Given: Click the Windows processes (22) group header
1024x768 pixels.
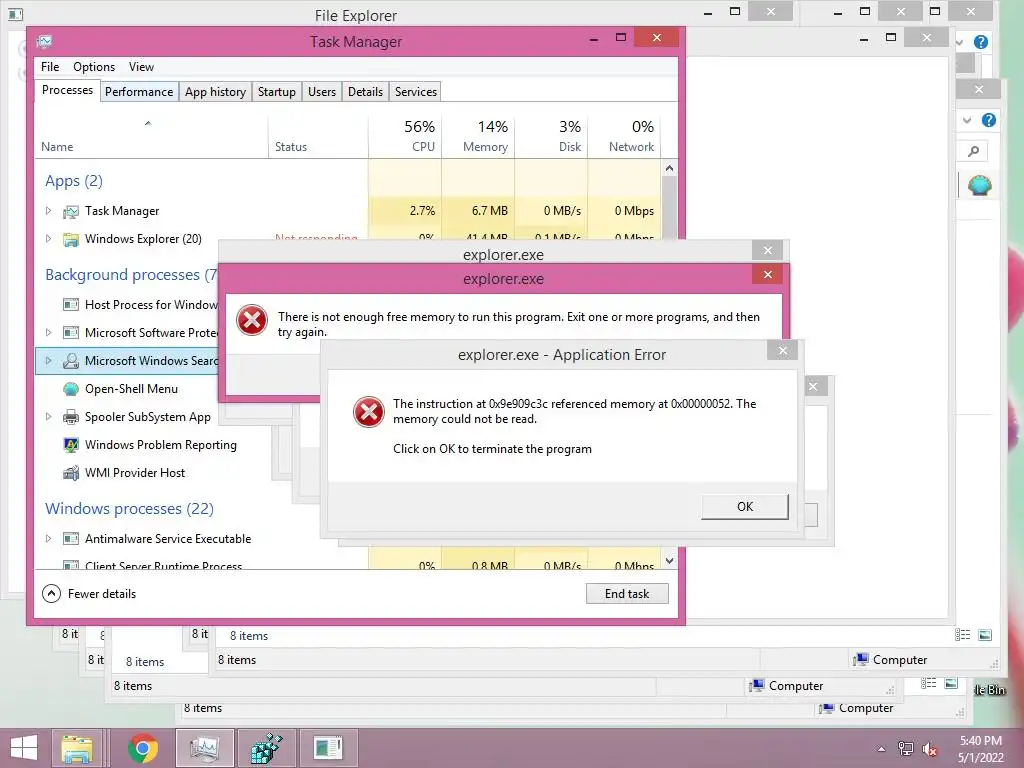Looking at the screenshot, I should pyautogui.click(x=129, y=509).
